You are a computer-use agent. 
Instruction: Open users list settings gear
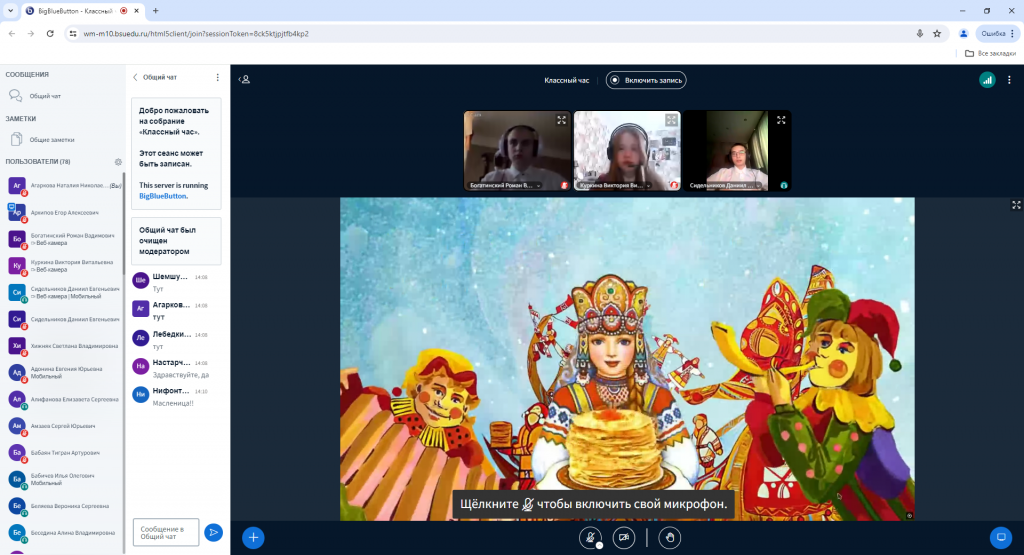point(118,162)
